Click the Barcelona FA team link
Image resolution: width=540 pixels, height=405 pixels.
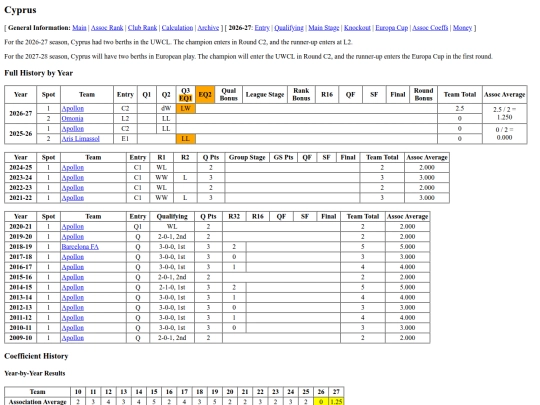80,247
